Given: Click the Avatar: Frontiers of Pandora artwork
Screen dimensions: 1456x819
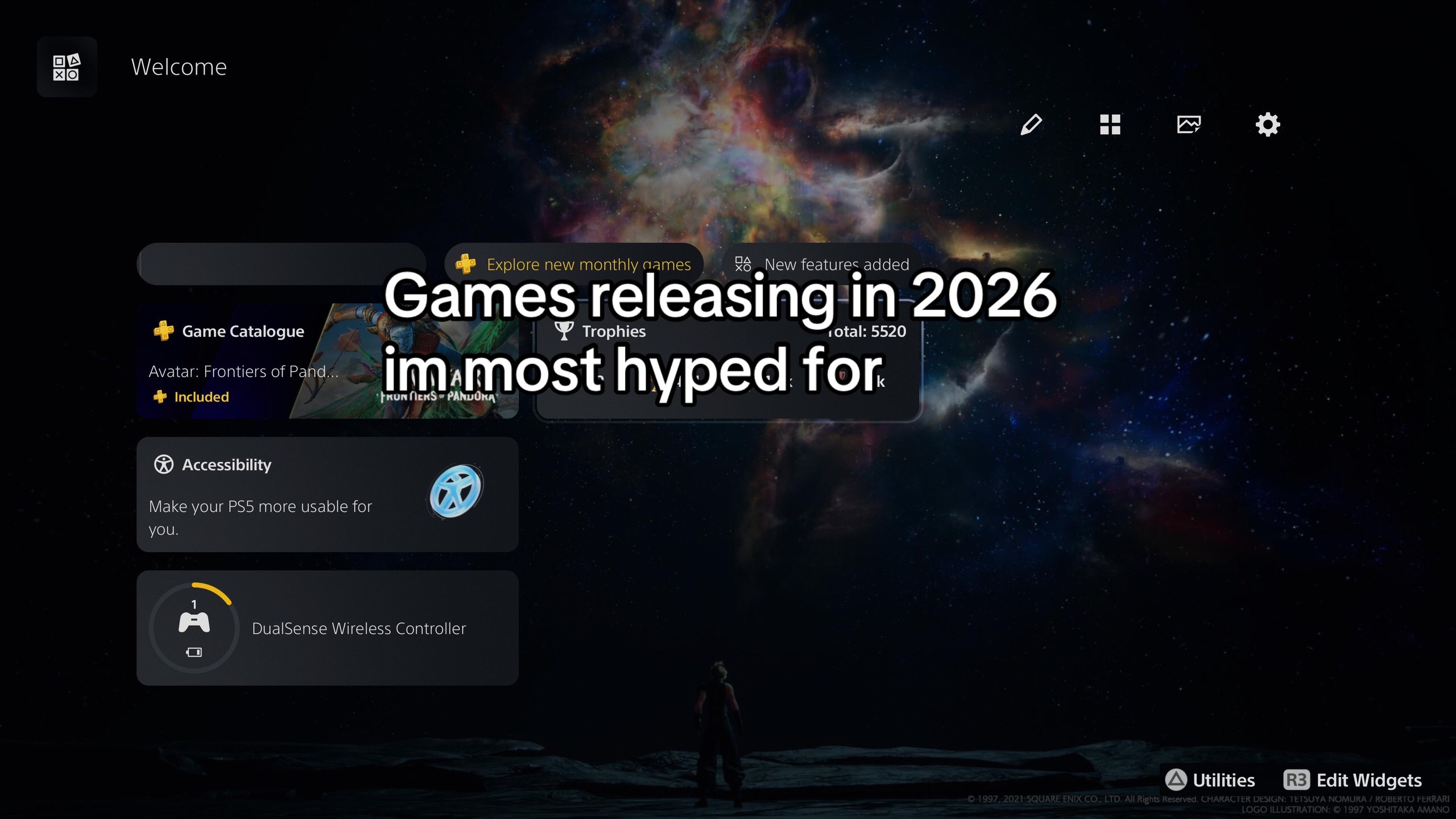Looking at the screenshot, I should point(404,361).
